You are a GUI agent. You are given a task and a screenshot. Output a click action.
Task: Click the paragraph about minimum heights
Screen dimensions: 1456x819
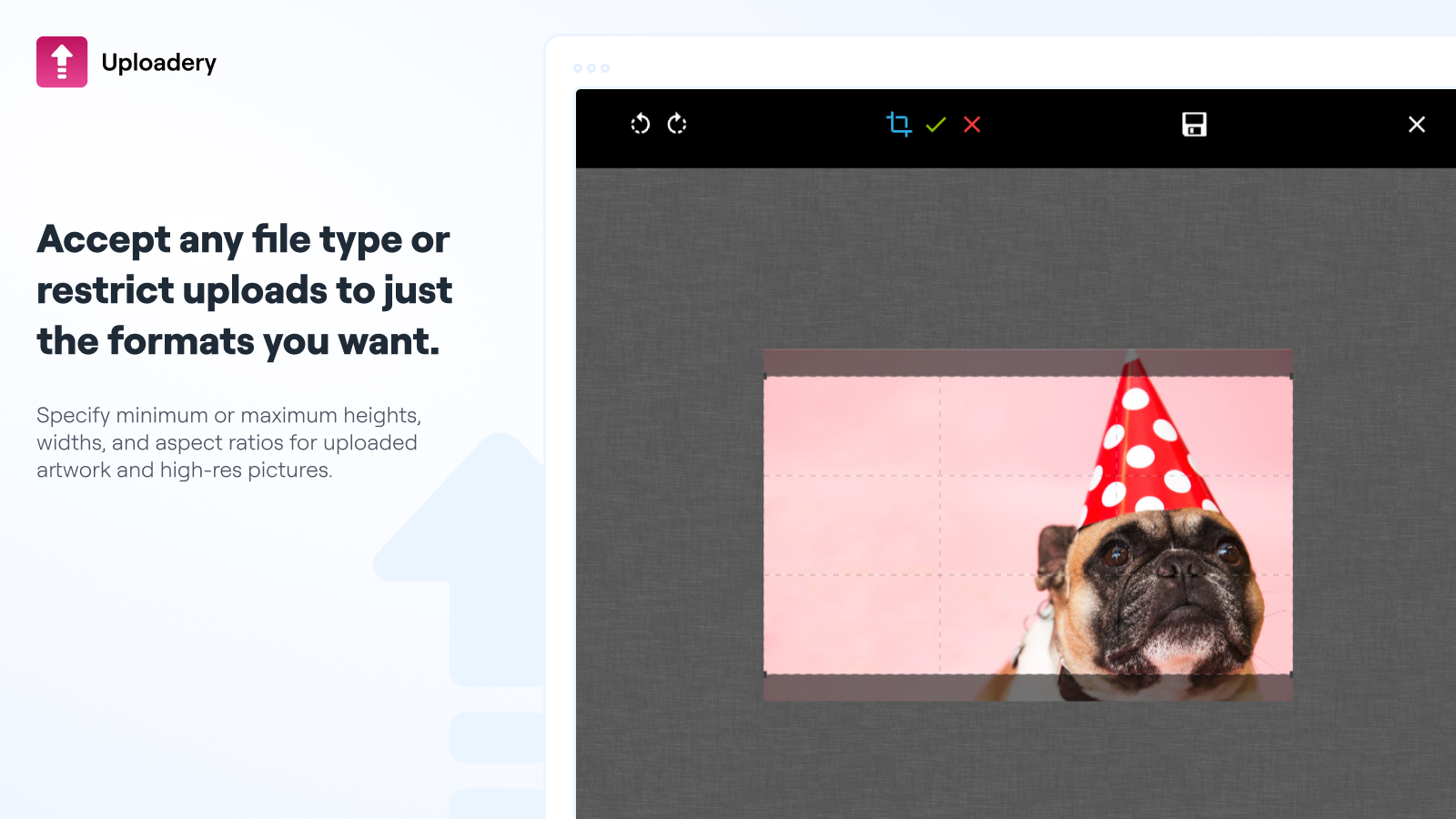coord(227,443)
